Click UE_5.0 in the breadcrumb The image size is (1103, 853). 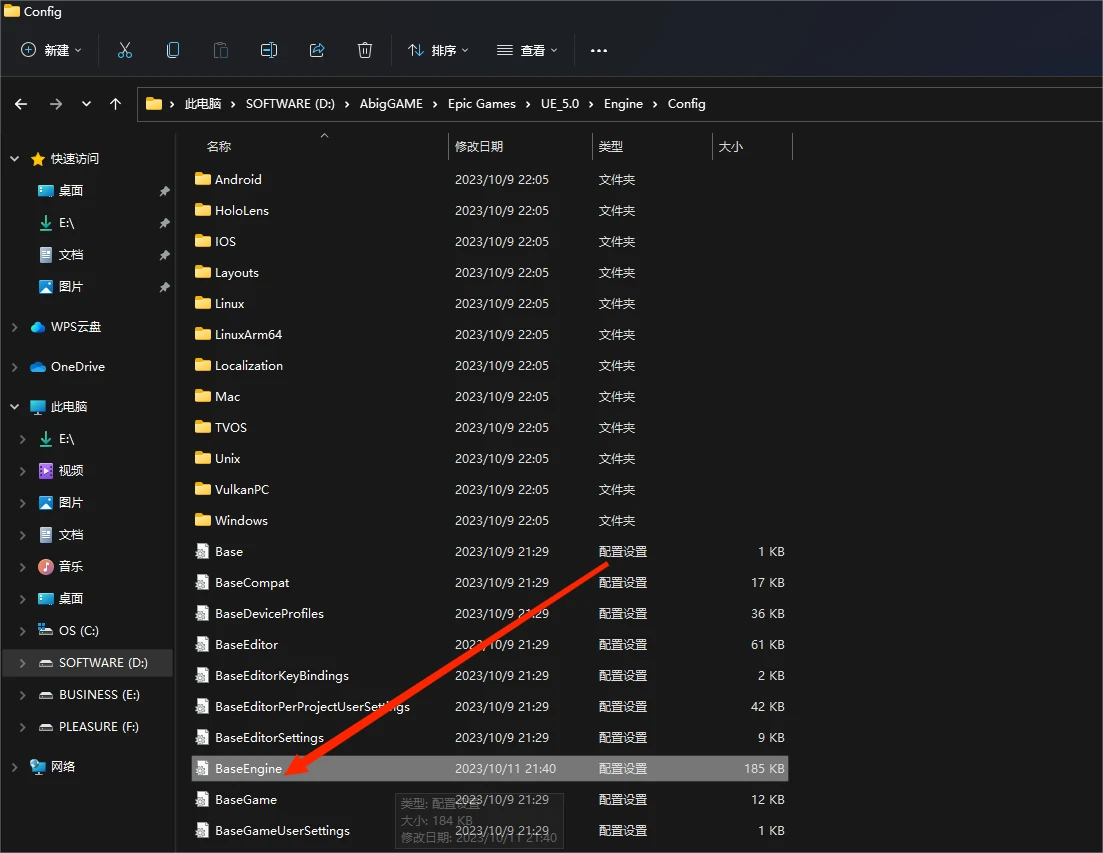tap(560, 104)
